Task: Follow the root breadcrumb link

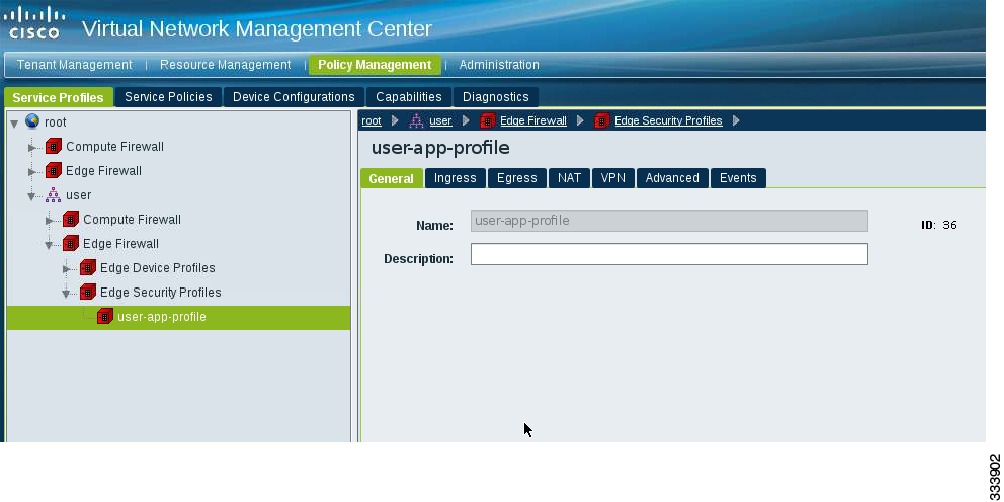Action: [371, 120]
